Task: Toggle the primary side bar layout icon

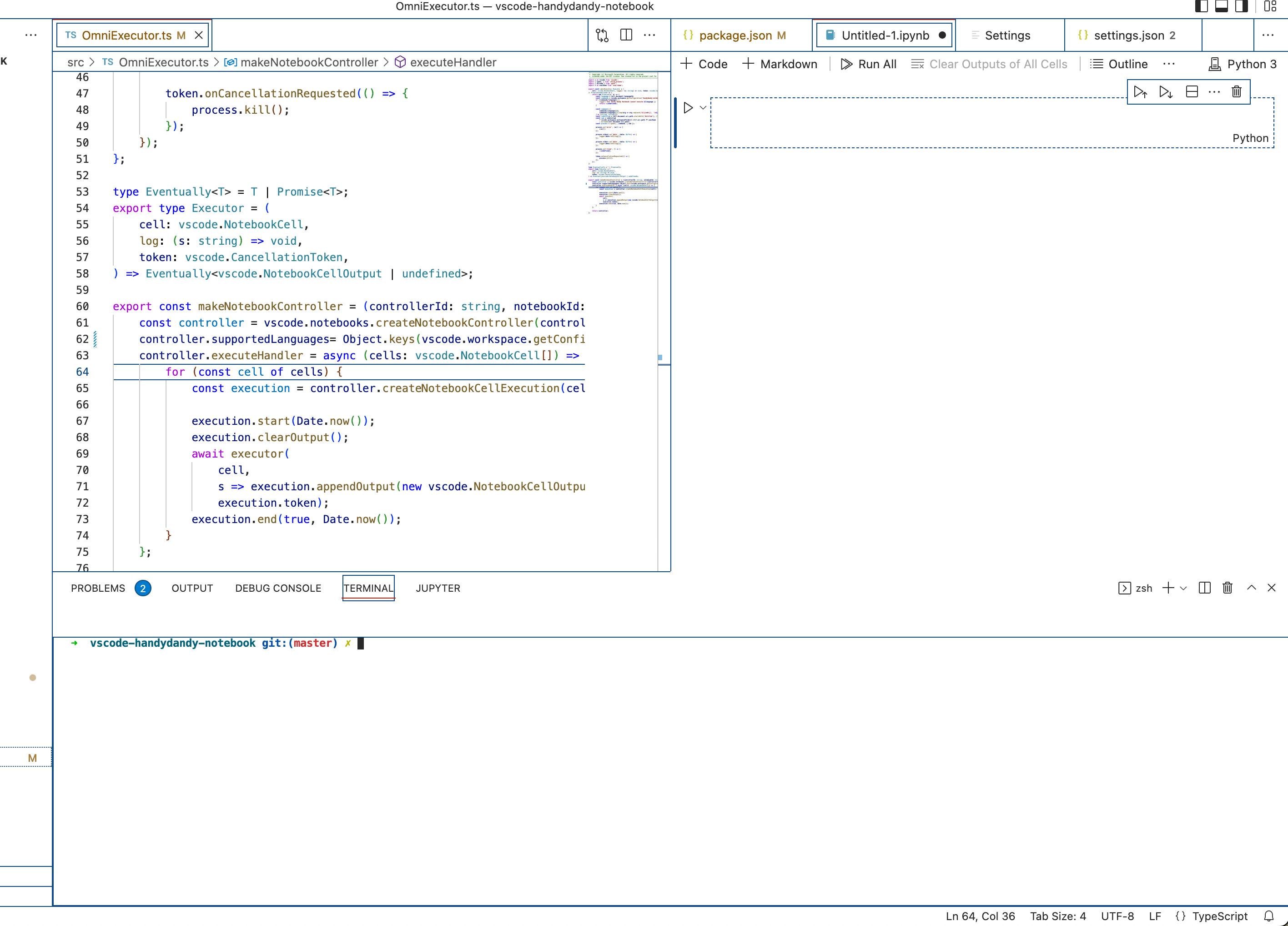Action: pos(1201,6)
